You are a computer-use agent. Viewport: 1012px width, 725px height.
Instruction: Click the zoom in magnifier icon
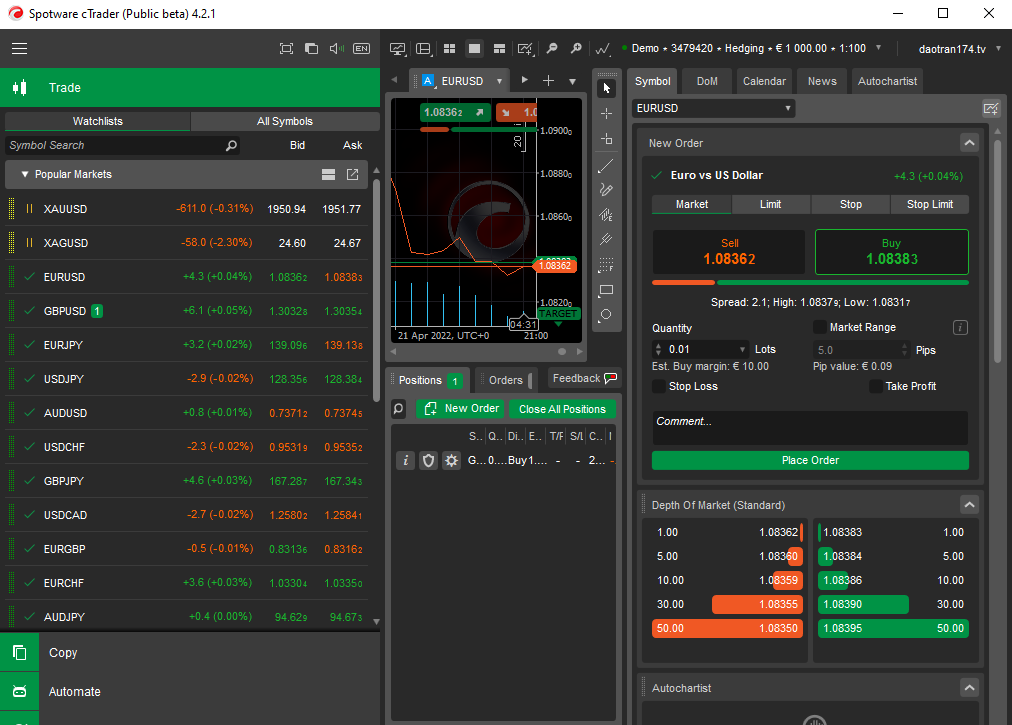576,48
